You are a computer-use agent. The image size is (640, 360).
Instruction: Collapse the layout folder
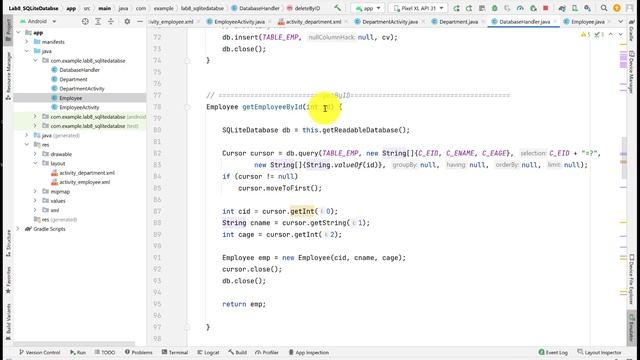pos(35,163)
